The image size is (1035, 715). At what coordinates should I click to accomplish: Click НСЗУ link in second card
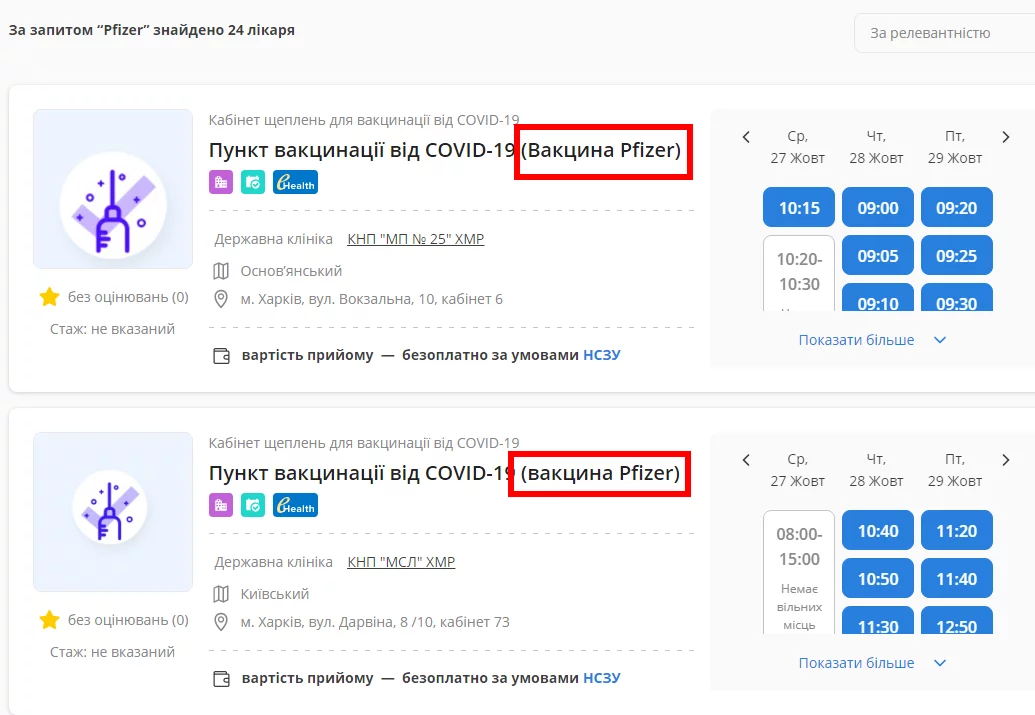coord(602,678)
